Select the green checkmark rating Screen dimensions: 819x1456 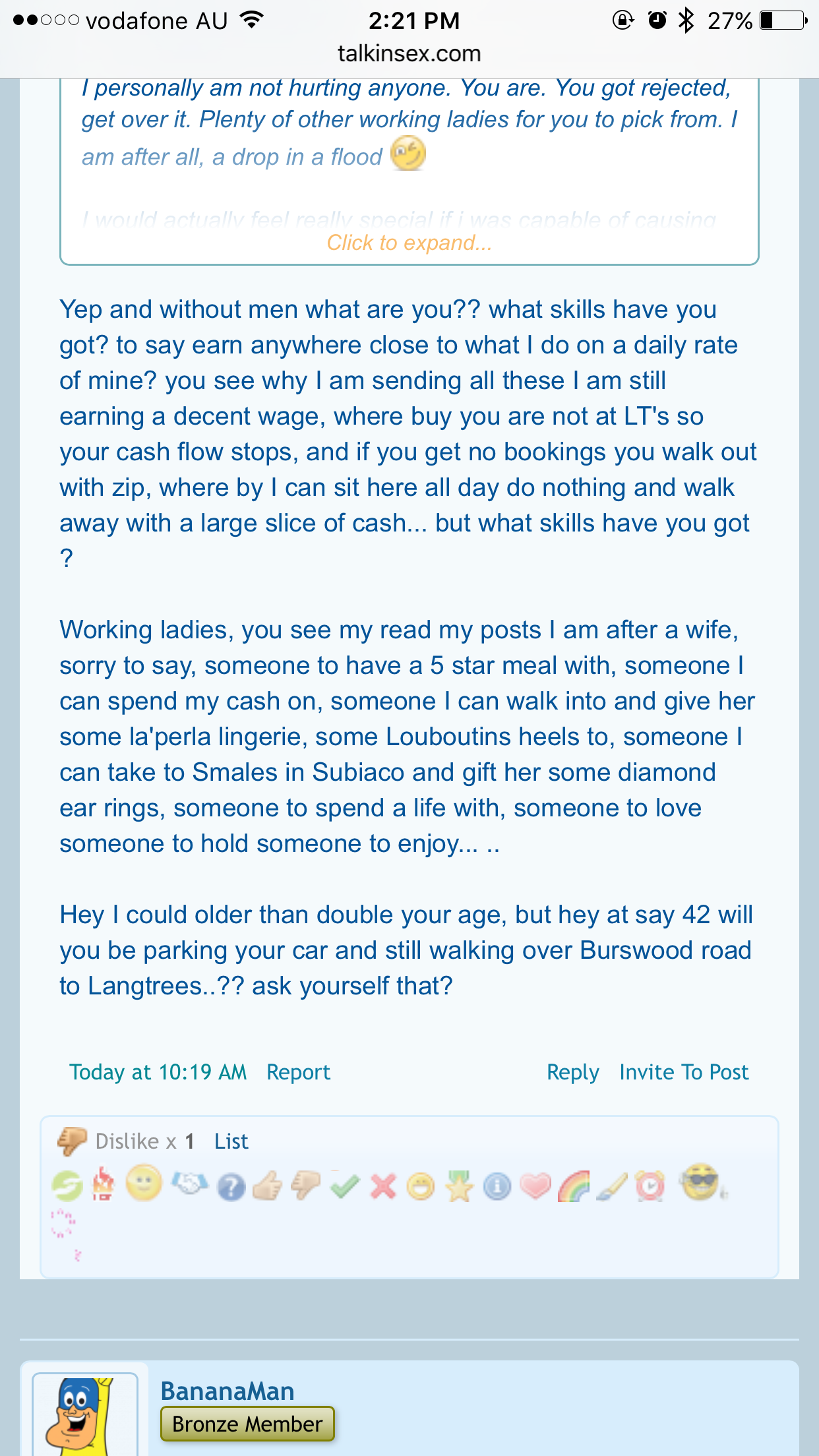point(345,1186)
